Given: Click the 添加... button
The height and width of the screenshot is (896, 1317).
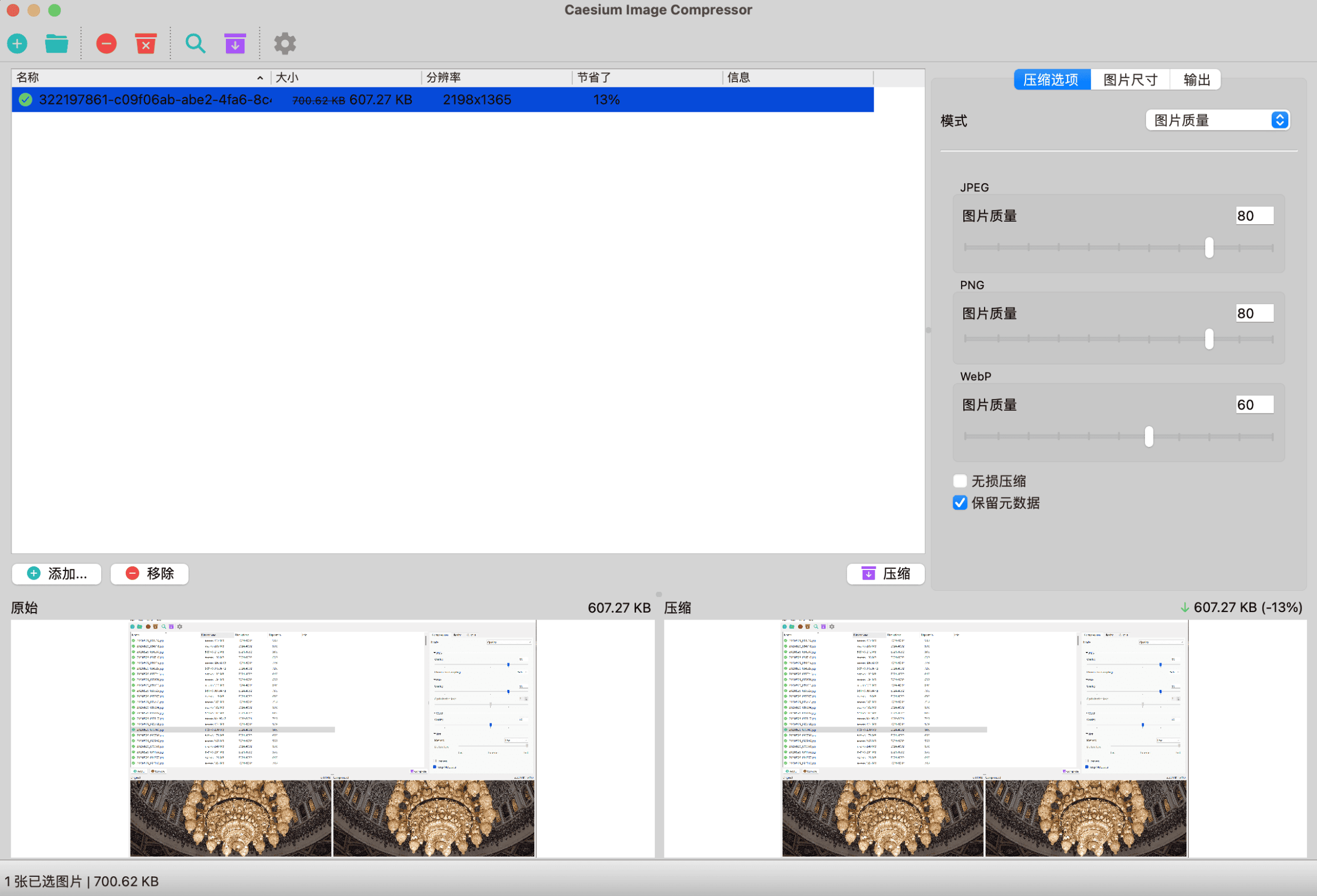Looking at the screenshot, I should point(56,574).
